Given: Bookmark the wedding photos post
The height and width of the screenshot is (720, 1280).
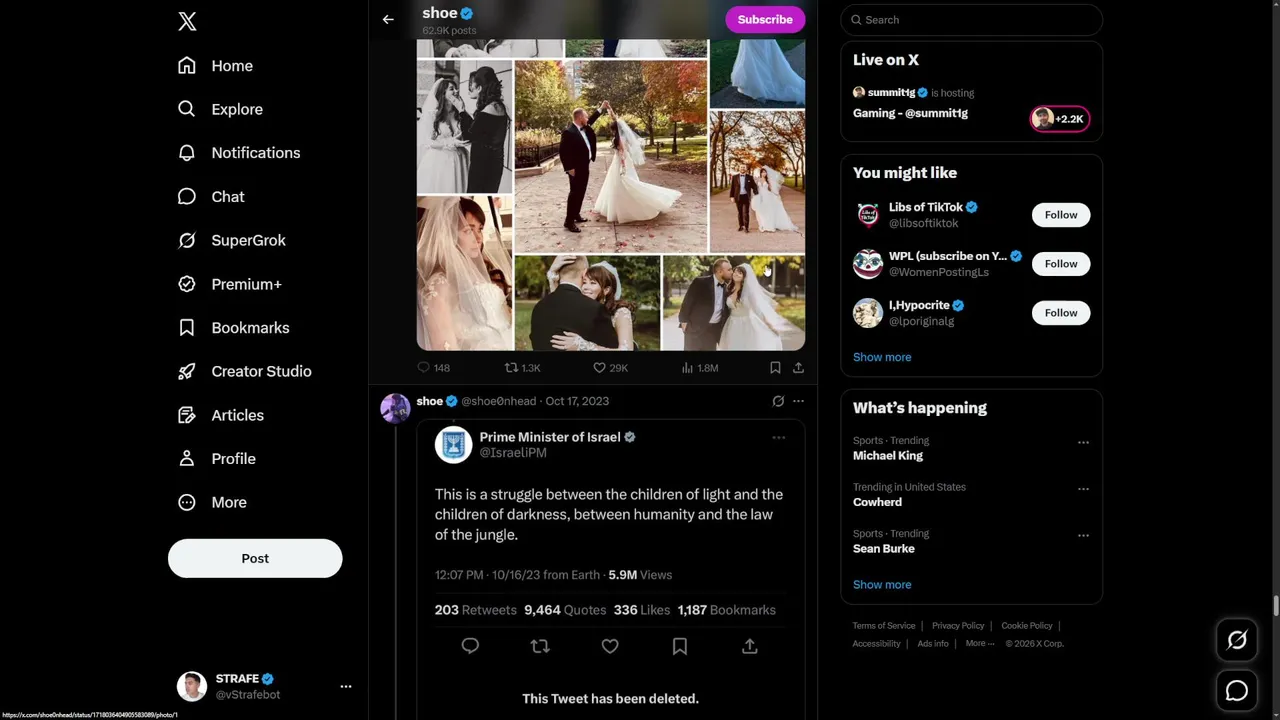Looking at the screenshot, I should tap(775, 368).
